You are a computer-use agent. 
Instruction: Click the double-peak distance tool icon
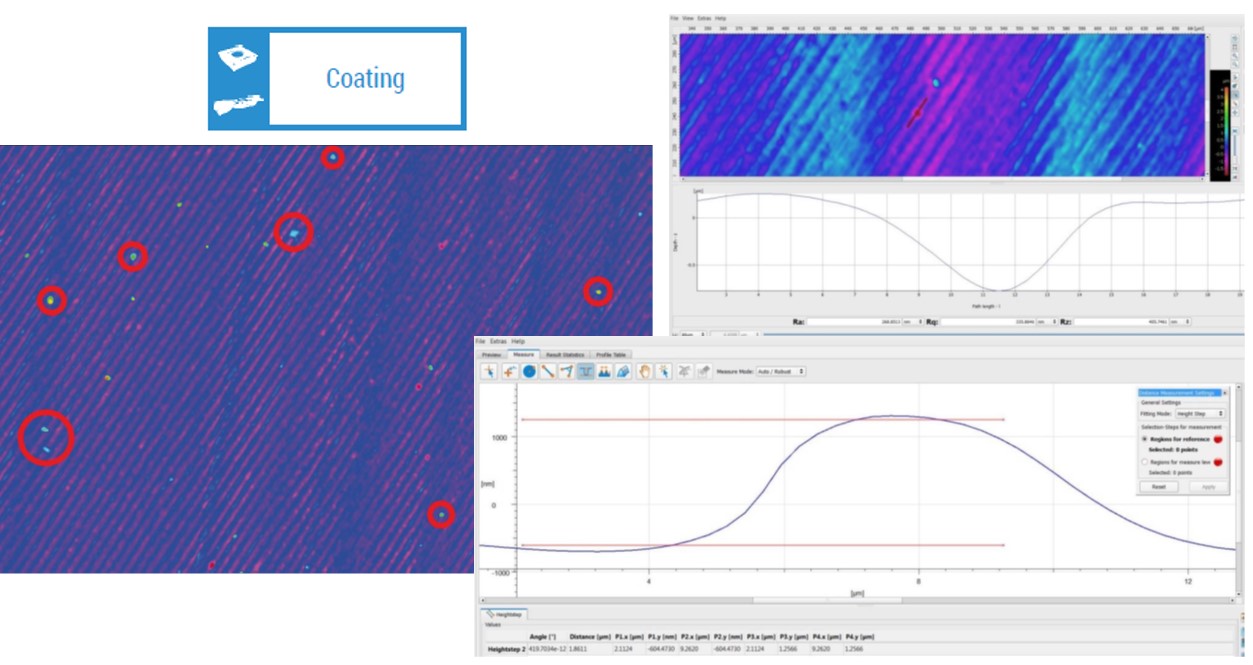(605, 371)
